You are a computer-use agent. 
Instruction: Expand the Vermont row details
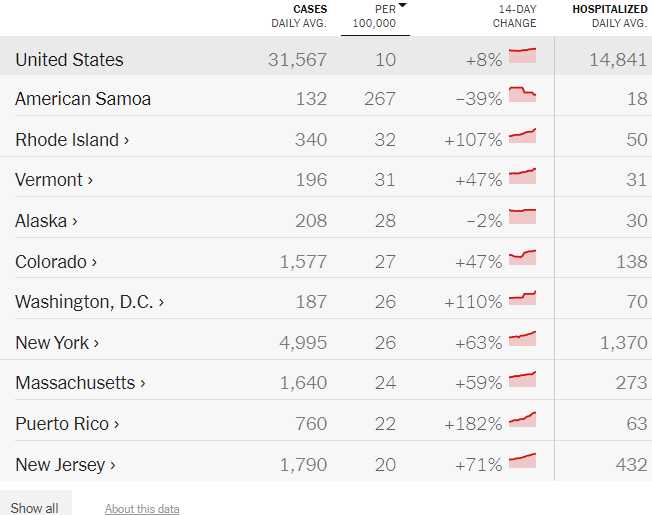click(54, 180)
